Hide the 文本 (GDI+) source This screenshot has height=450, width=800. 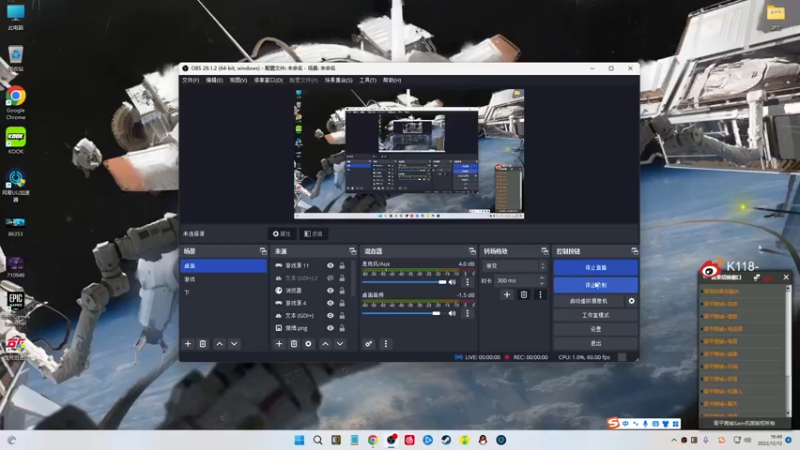330,315
